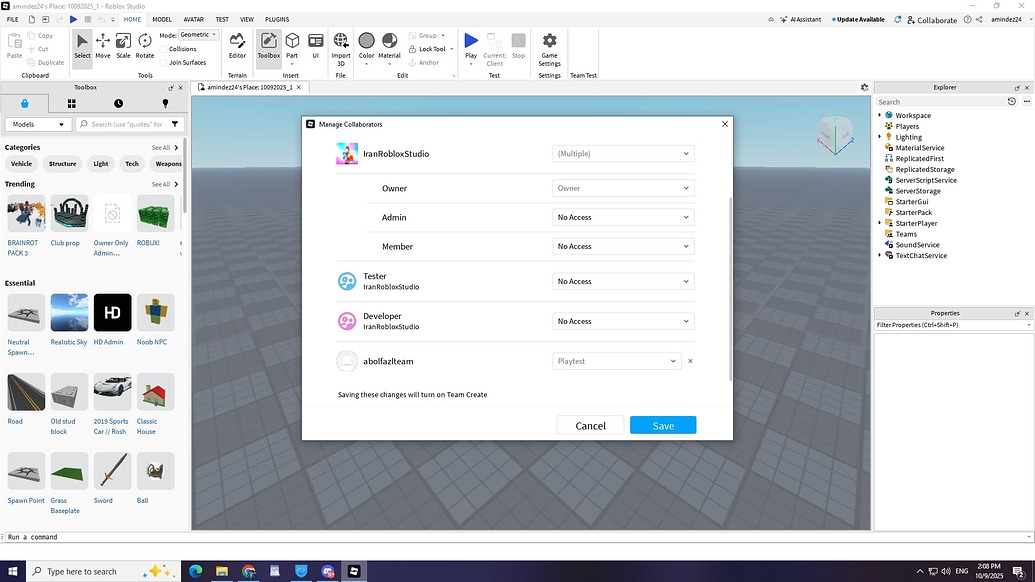Viewport: 1035px width, 582px height.
Task: Toggle the Anchor tool
Action: [x=428, y=62]
